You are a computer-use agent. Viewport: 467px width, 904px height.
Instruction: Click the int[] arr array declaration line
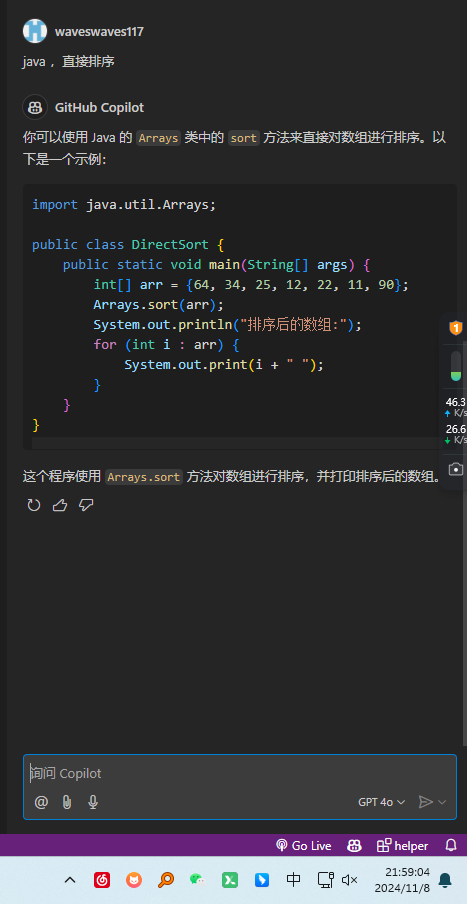click(251, 285)
